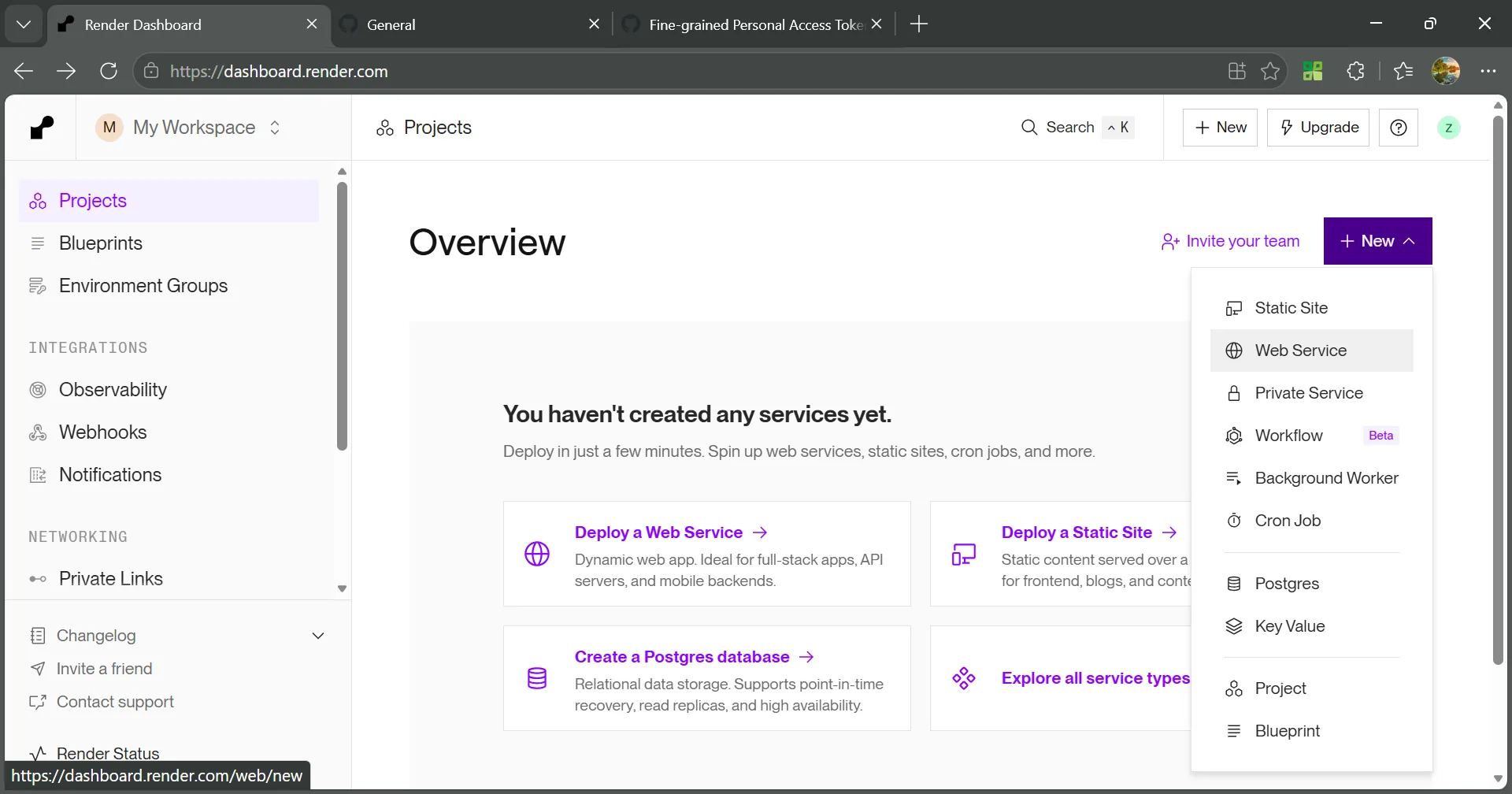The height and width of the screenshot is (794, 1512).
Task: Select Background Worker option
Action: (x=1312, y=478)
